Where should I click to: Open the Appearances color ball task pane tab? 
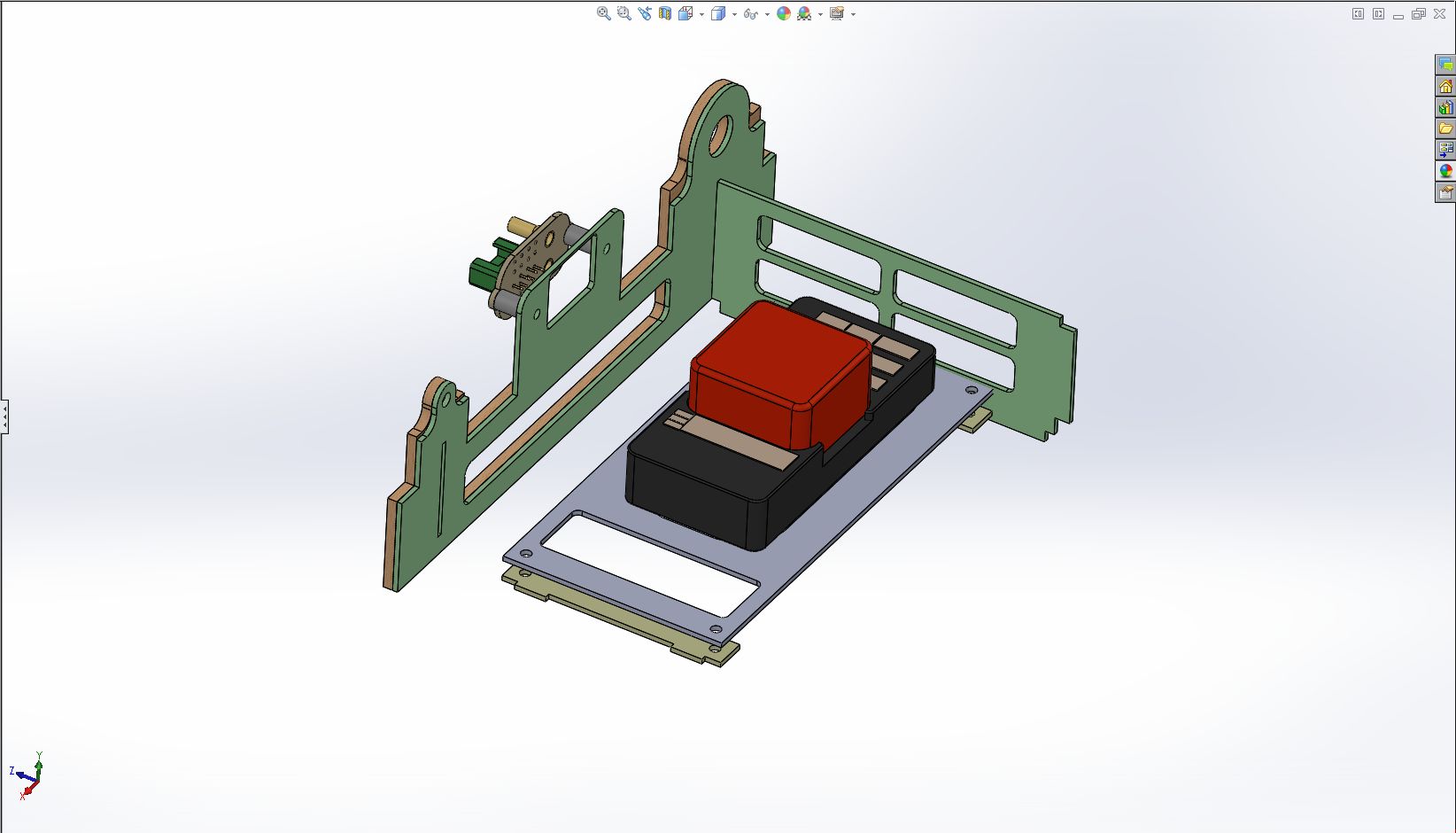point(1445,171)
